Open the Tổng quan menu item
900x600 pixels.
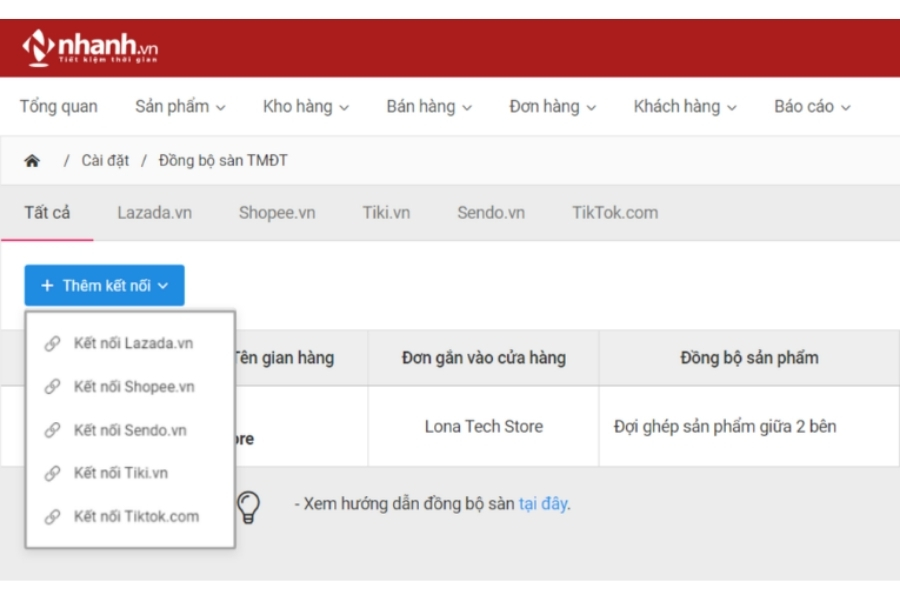(x=59, y=107)
